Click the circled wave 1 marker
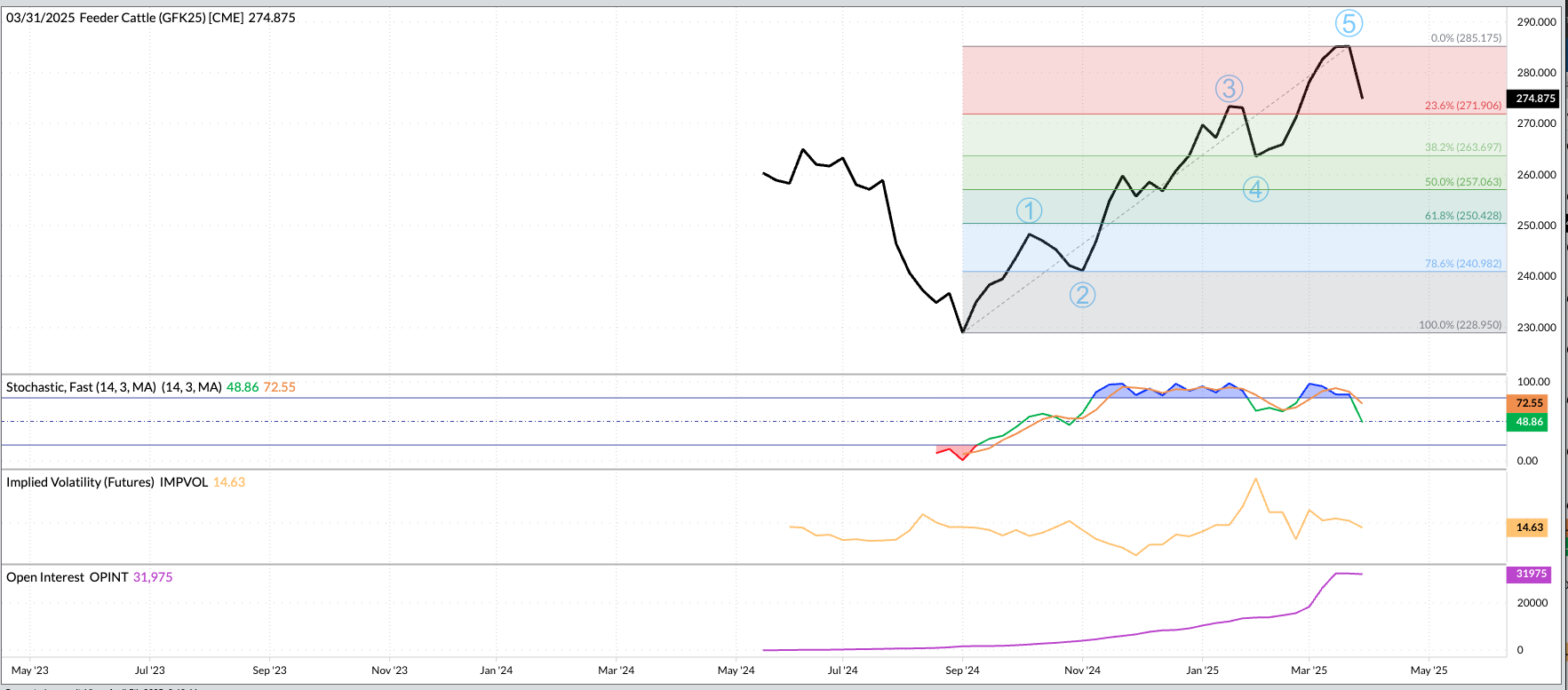This screenshot has height=690, width=1568. [1029, 210]
